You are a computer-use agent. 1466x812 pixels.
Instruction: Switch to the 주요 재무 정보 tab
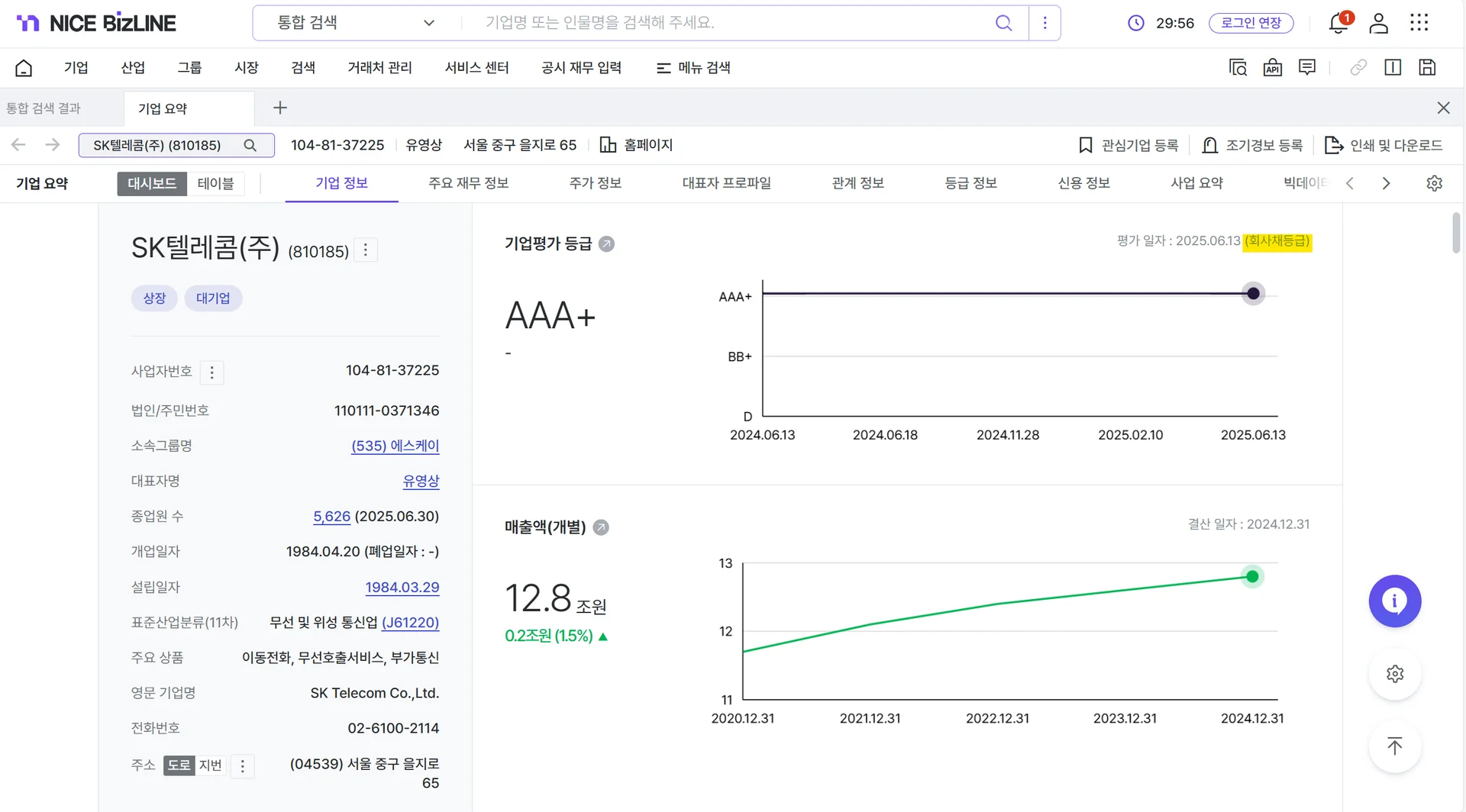point(468,183)
